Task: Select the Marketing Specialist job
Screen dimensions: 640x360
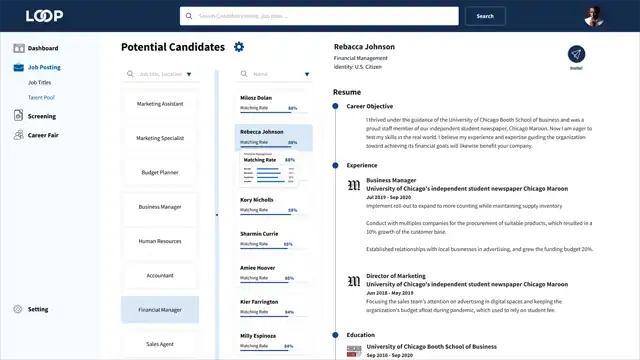Action: pyautogui.click(x=160, y=138)
